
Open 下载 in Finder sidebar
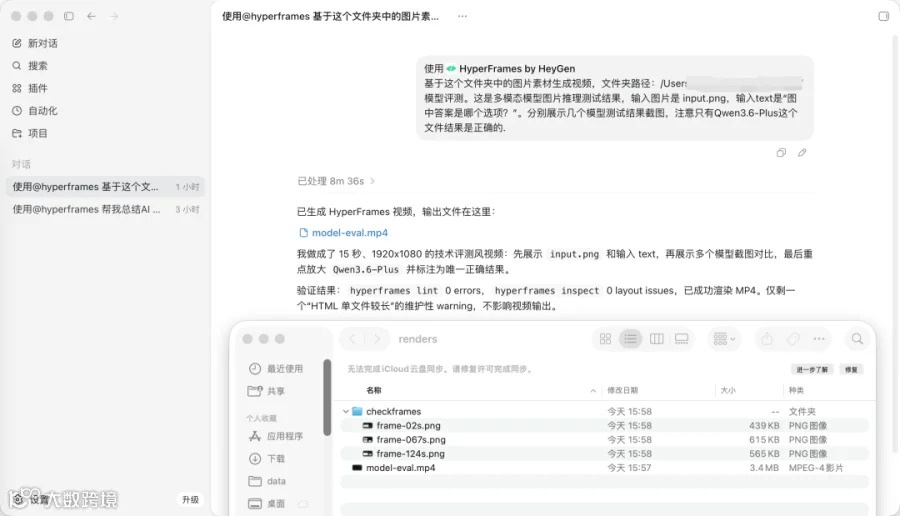(267, 459)
